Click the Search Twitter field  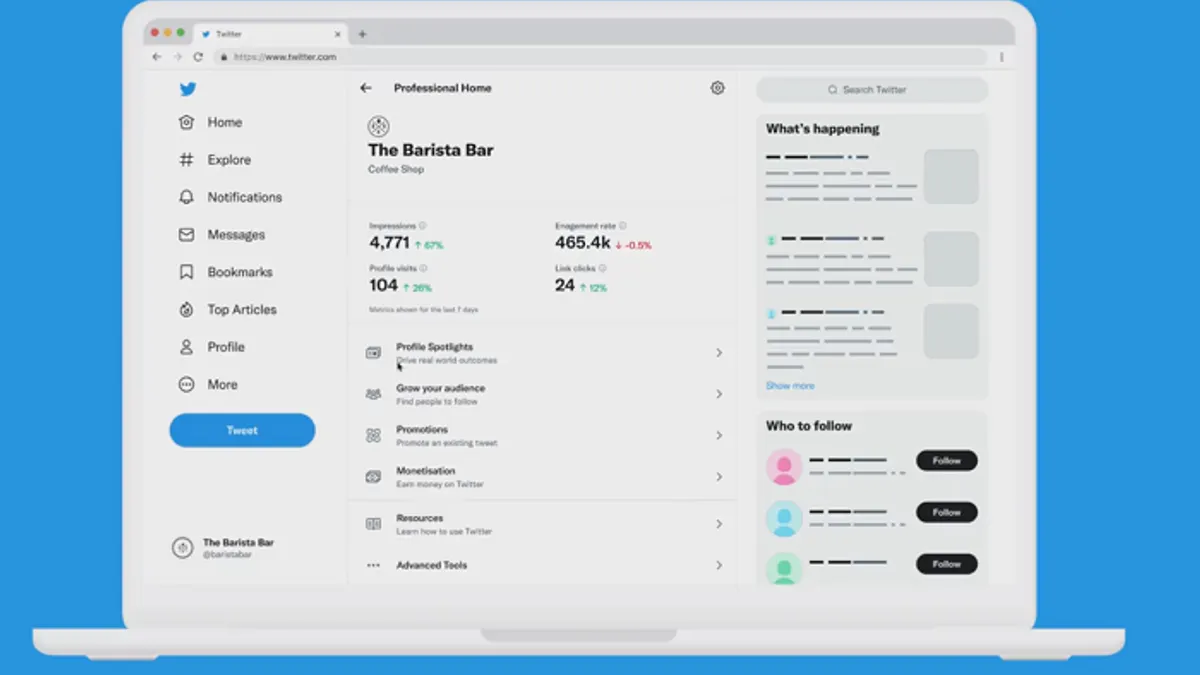(872, 90)
